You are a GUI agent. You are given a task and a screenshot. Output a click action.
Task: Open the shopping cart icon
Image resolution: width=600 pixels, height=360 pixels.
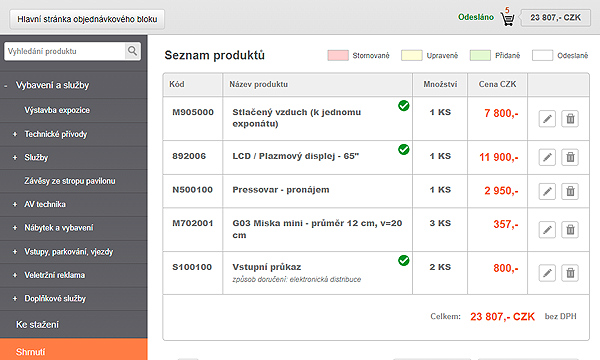(x=507, y=19)
